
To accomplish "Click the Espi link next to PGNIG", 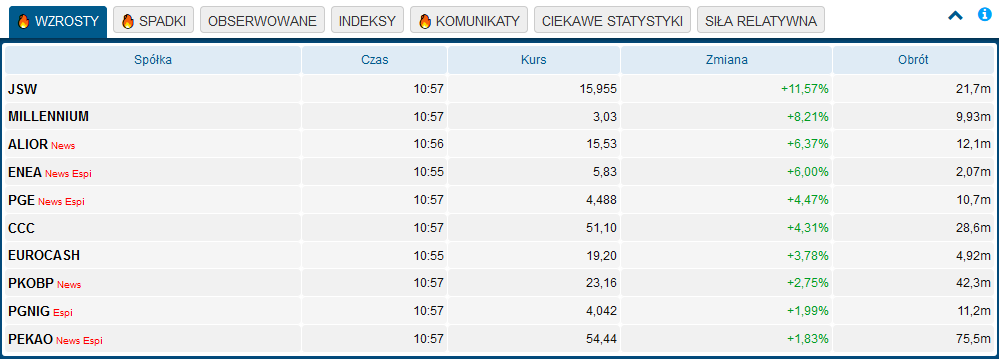I will tap(62, 312).
